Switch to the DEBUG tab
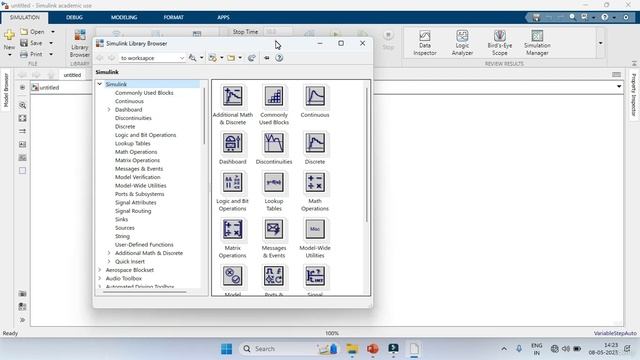 (x=74, y=18)
